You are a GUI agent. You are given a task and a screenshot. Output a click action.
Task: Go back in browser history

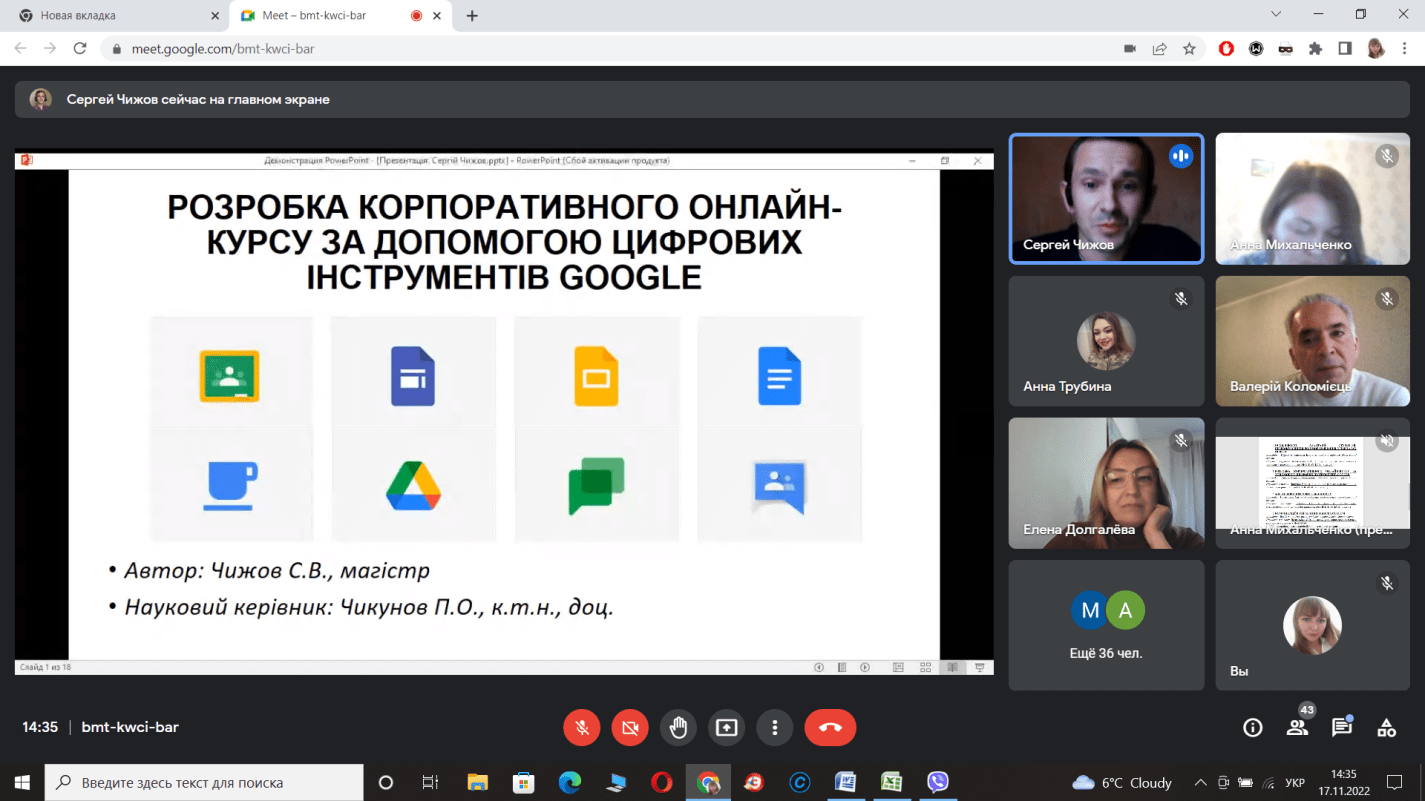(x=21, y=48)
